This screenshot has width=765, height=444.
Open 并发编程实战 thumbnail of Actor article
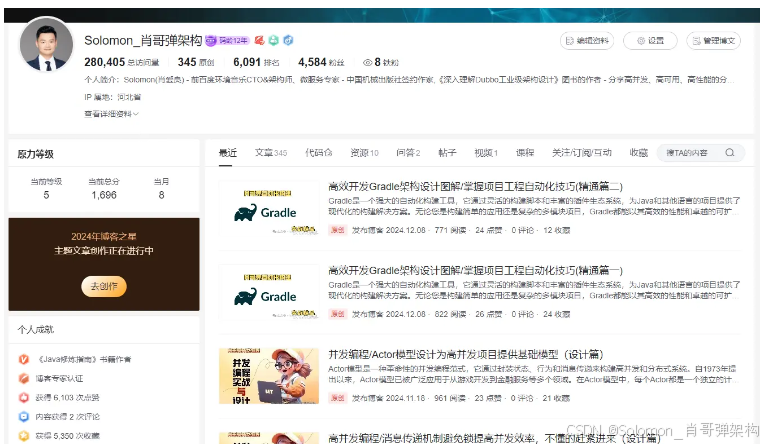[x=269, y=376]
